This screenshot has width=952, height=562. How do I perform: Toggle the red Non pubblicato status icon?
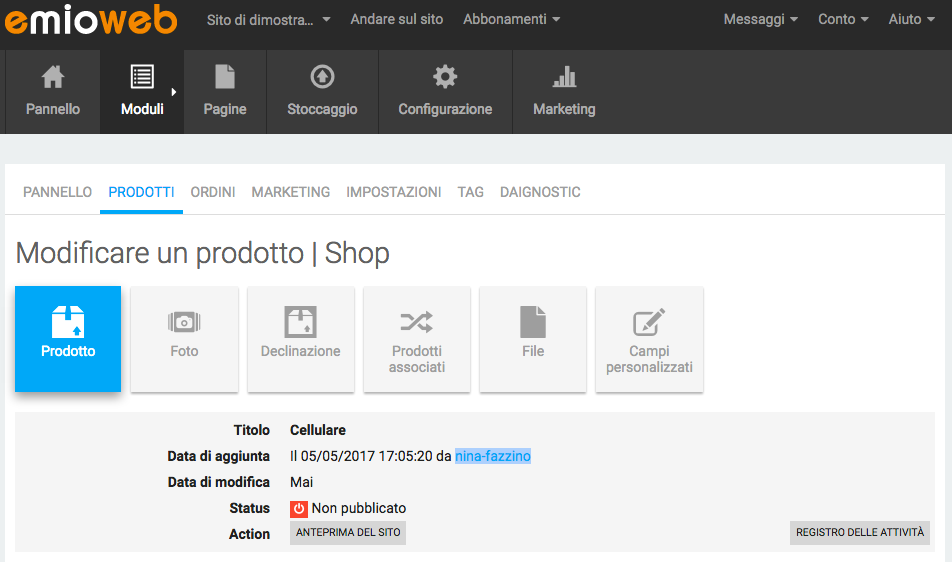(299, 509)
